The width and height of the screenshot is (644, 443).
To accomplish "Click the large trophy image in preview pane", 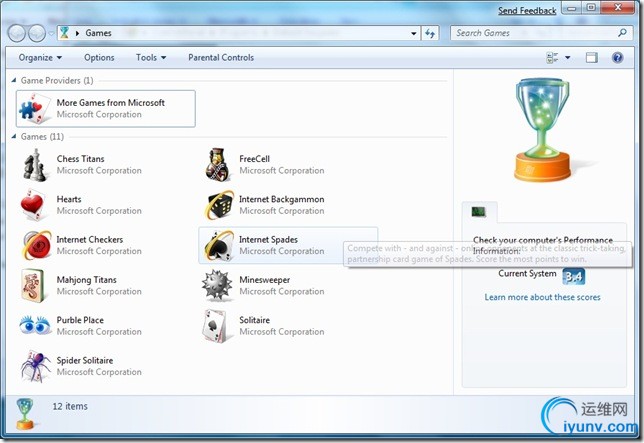I will 543,130.
